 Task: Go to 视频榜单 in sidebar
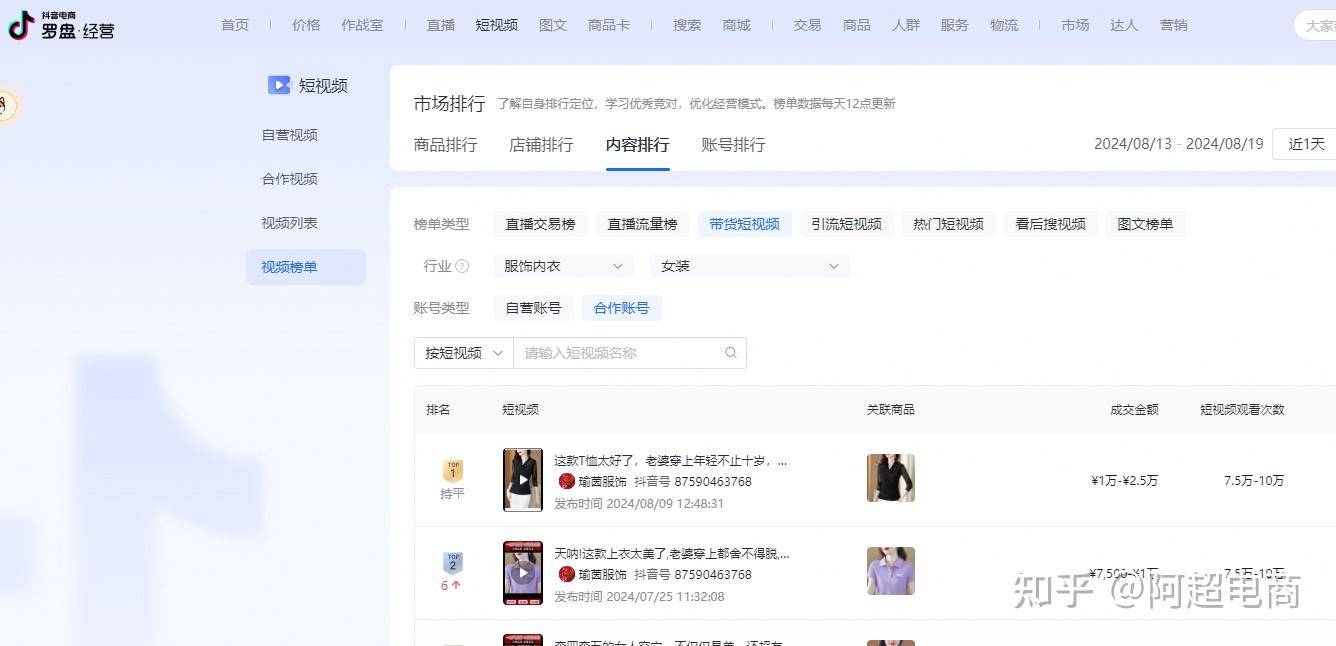tap(306, 267)
